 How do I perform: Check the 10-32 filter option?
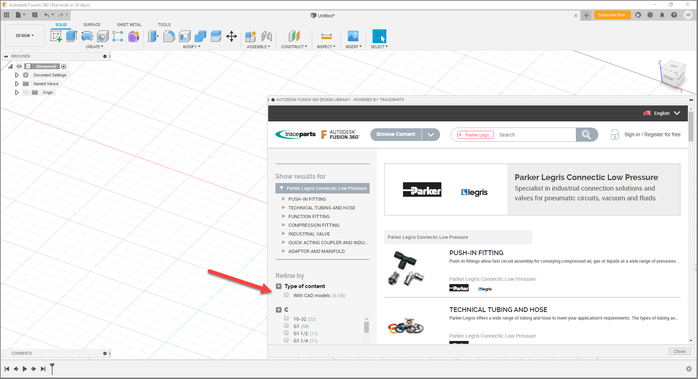coord(286,318)
